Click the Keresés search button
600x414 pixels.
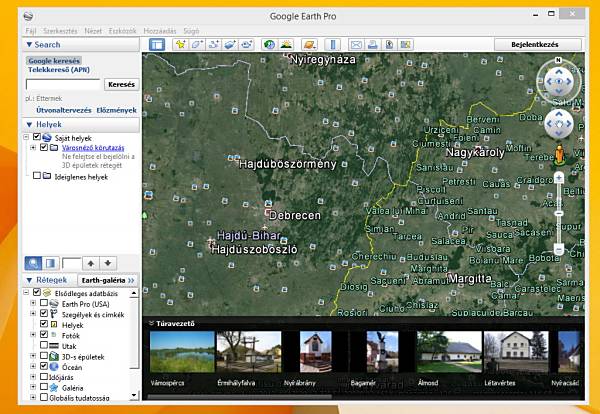coord(121,85)
